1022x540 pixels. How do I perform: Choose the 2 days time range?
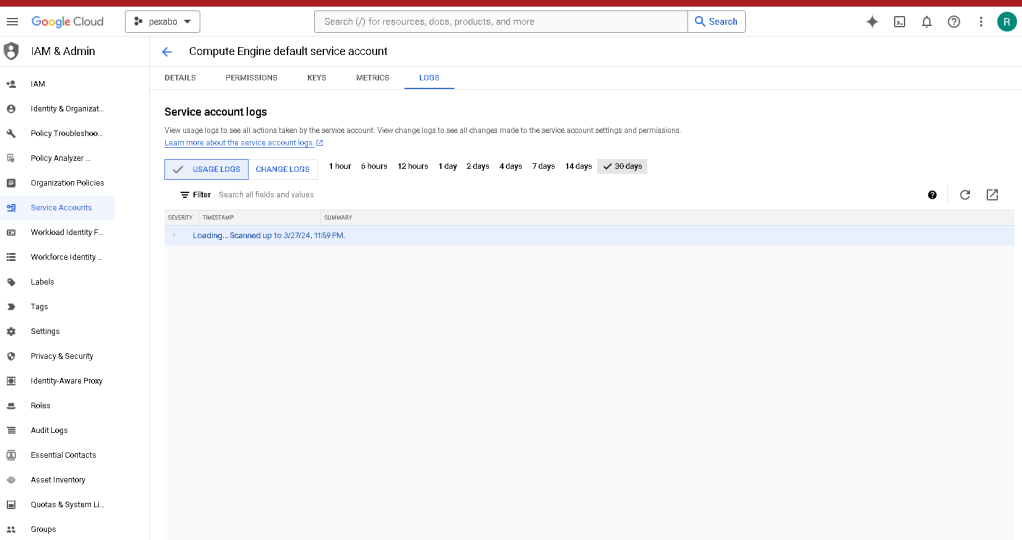[478, 166]
